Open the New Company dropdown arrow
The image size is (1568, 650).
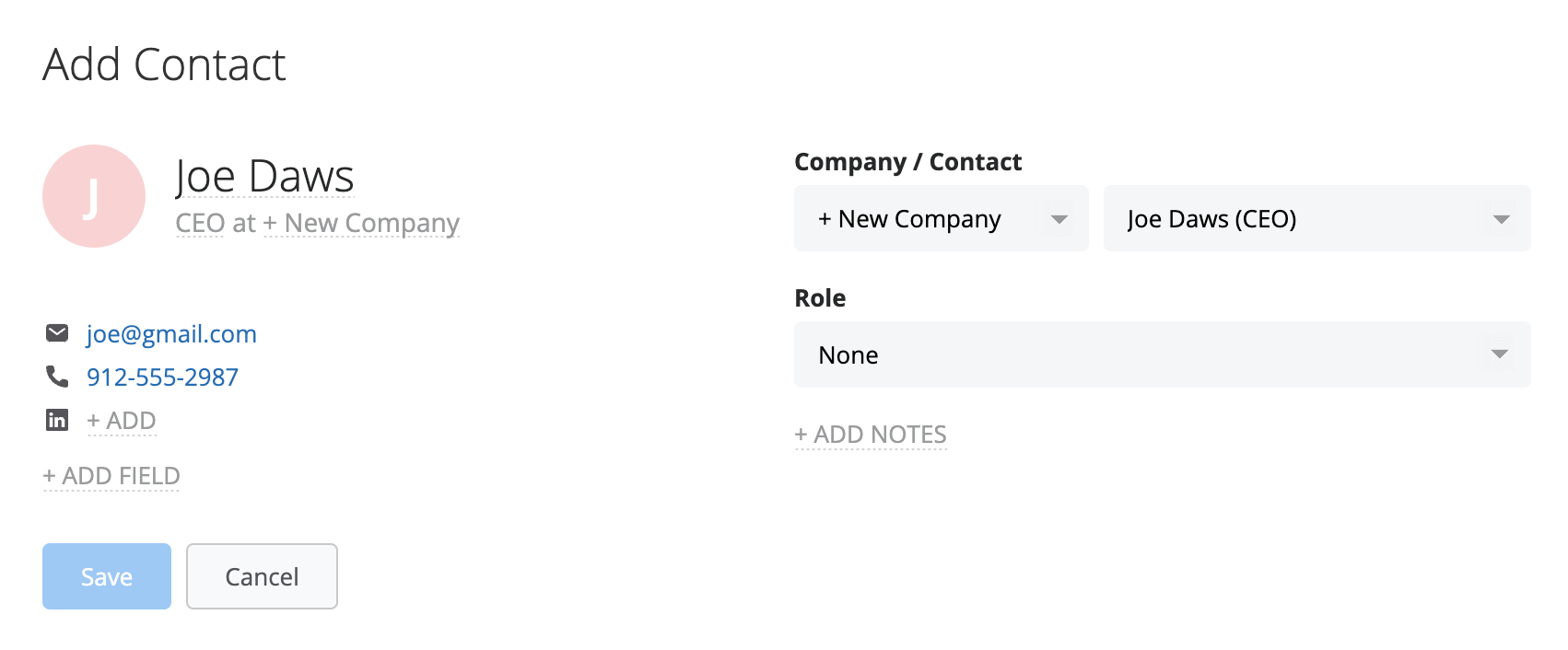tap(1059, 219)
